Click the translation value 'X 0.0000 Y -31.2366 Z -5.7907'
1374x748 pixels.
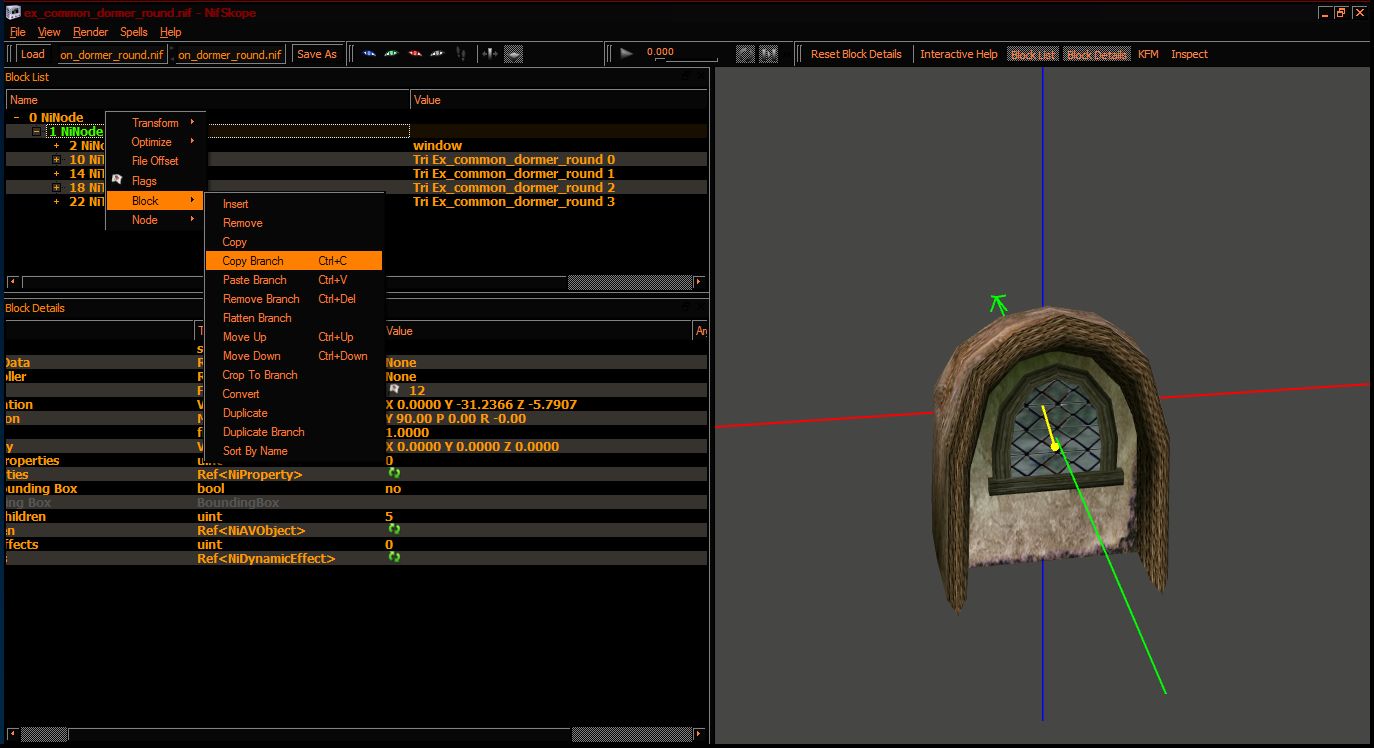[481, 404]
